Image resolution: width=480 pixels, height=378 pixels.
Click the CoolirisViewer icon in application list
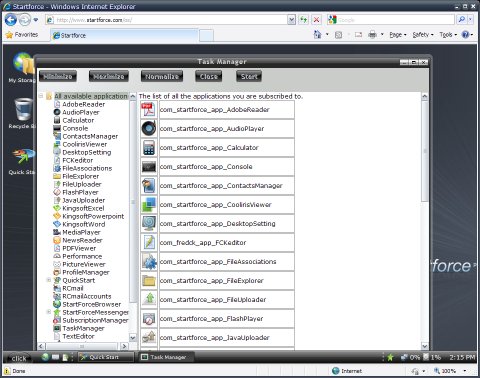click(148, 205)
